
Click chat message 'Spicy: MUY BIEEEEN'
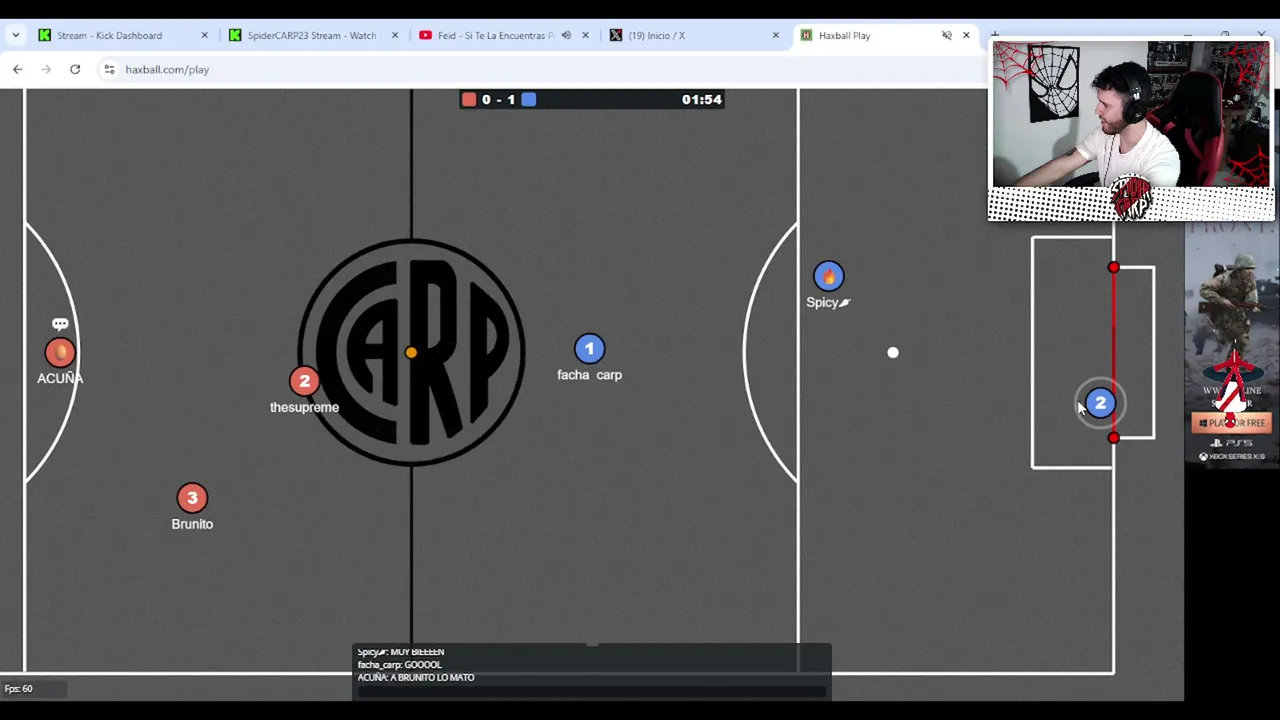[x=400, y=652]
